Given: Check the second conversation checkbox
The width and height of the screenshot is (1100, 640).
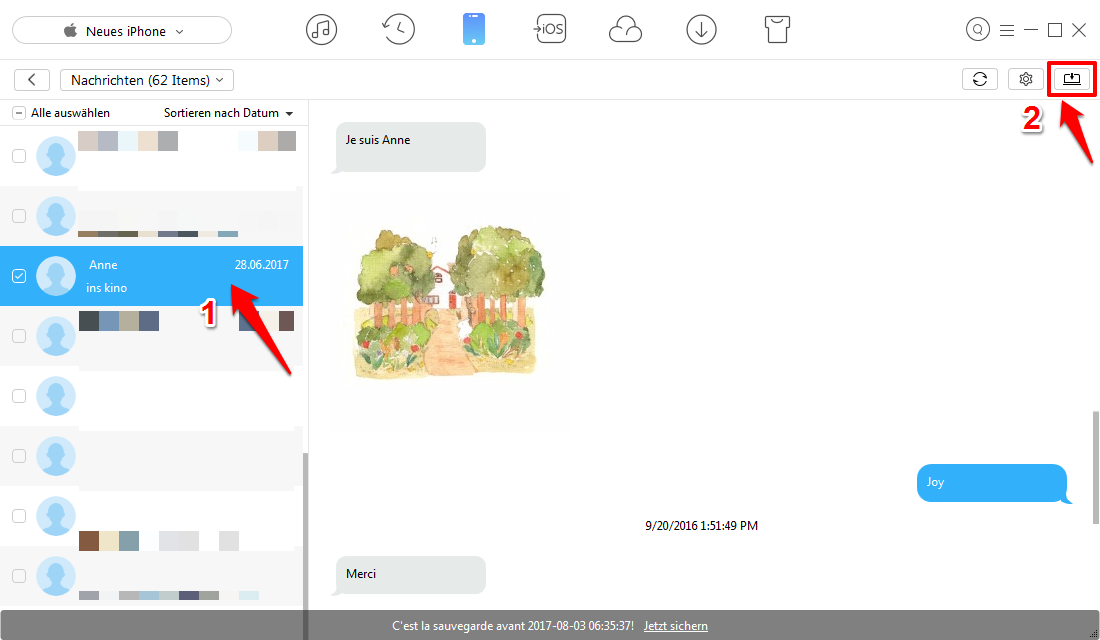Looking at the screenshot, I should click(x=19, y=216).
